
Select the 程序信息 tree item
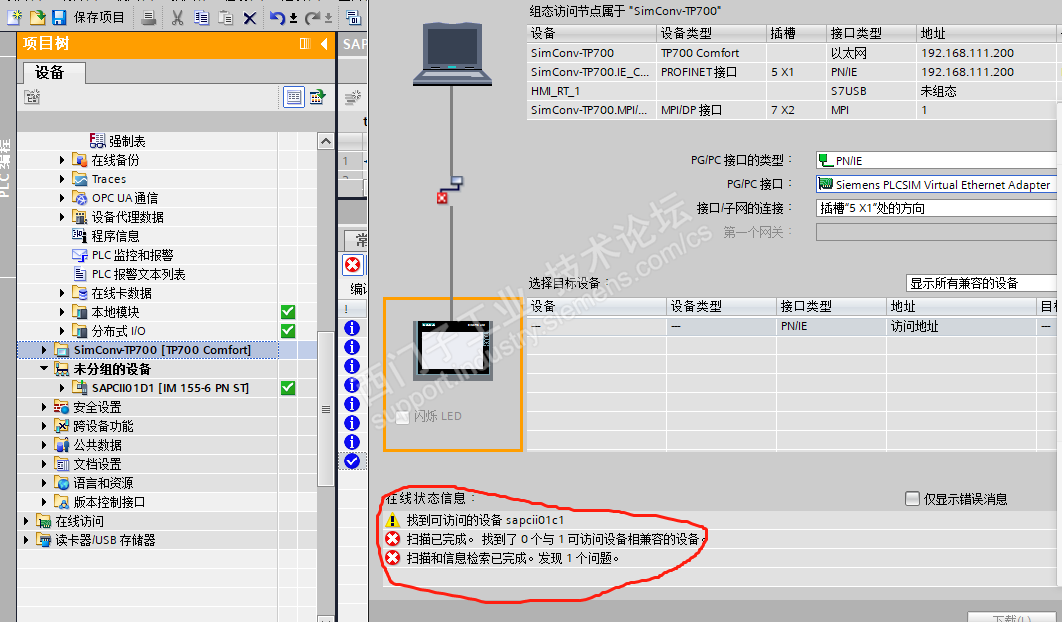[115, 236]
